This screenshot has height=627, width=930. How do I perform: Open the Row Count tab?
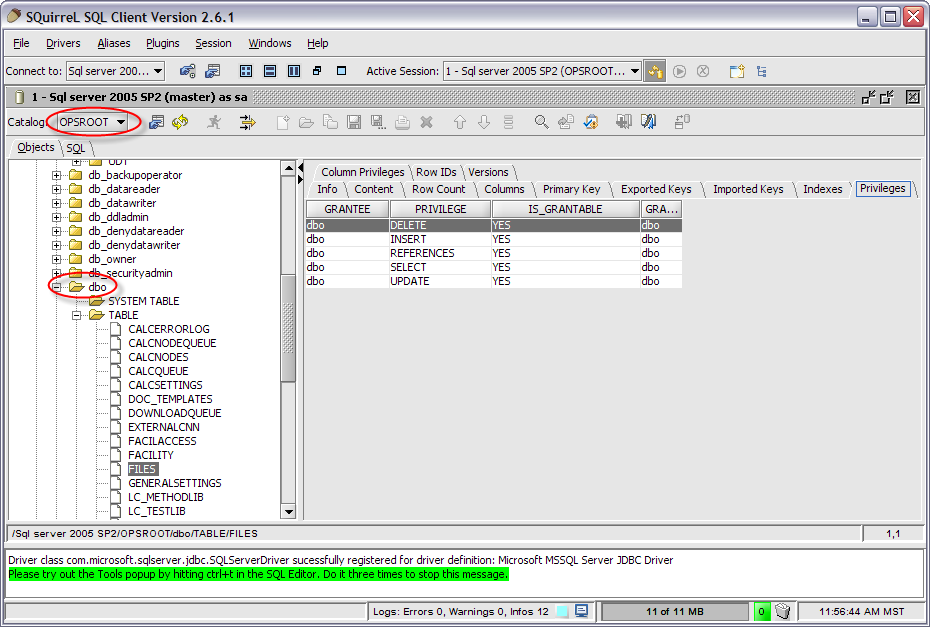tap(439, 189)
